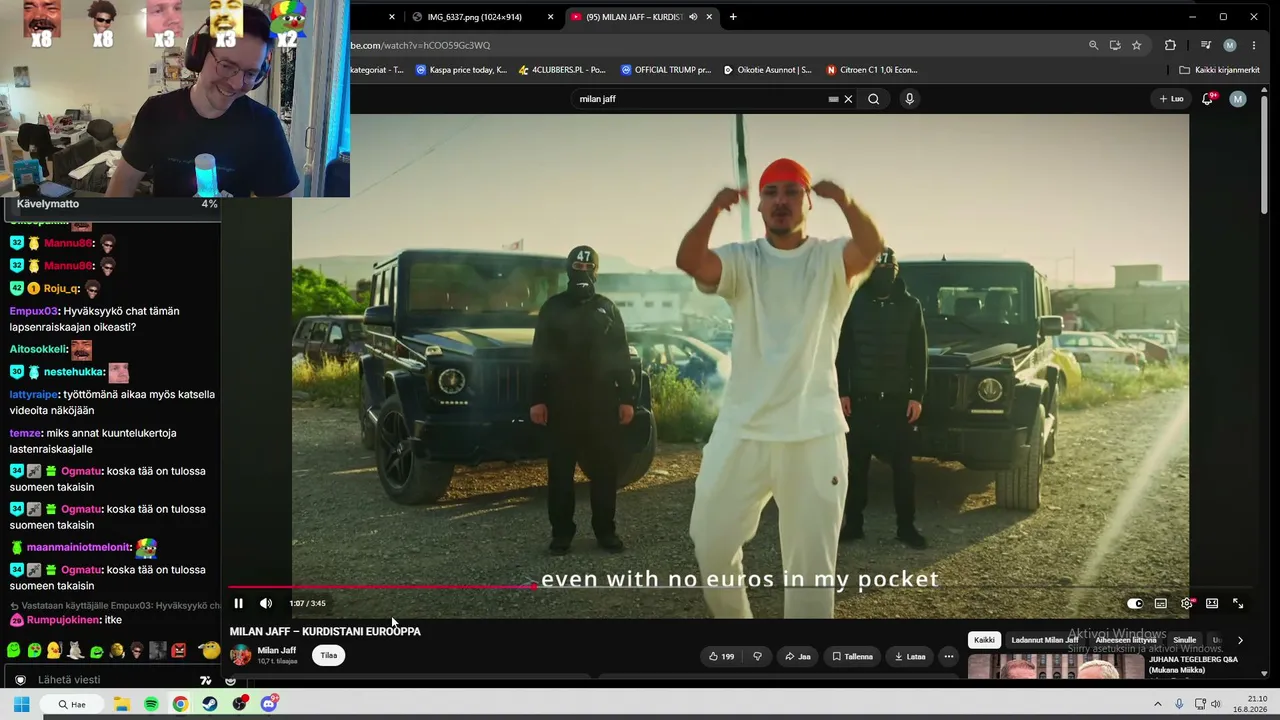Open the Citroen C1 bookmark
Image resolution: width=1280 pixels, height=720 pixels.
click(x=871, y=70)
